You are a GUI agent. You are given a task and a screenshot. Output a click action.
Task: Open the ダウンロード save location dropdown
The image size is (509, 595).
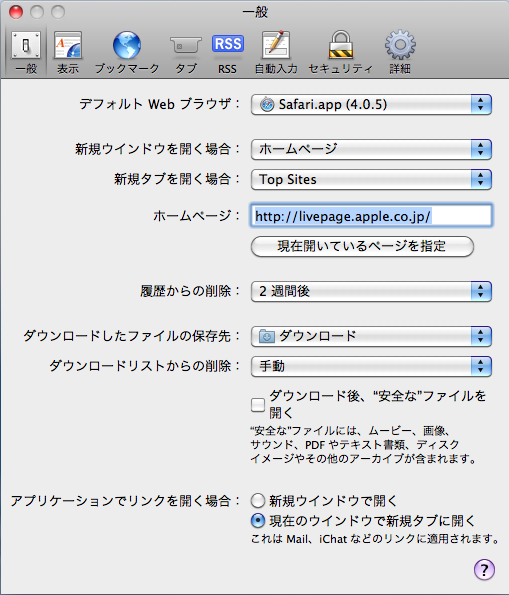click(371, 336)
